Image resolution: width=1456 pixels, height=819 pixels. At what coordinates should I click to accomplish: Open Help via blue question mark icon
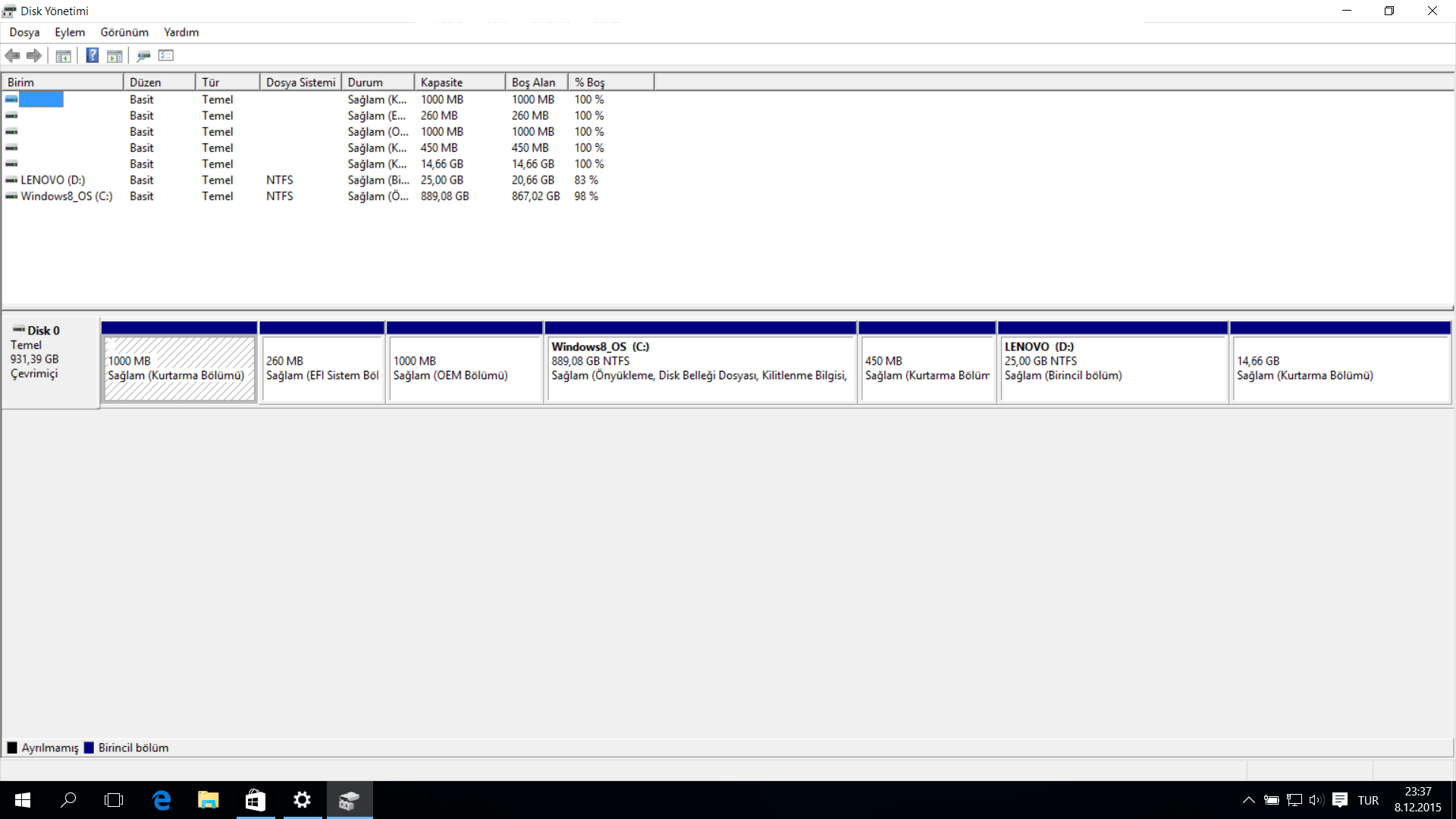click(x=92, y=55)
